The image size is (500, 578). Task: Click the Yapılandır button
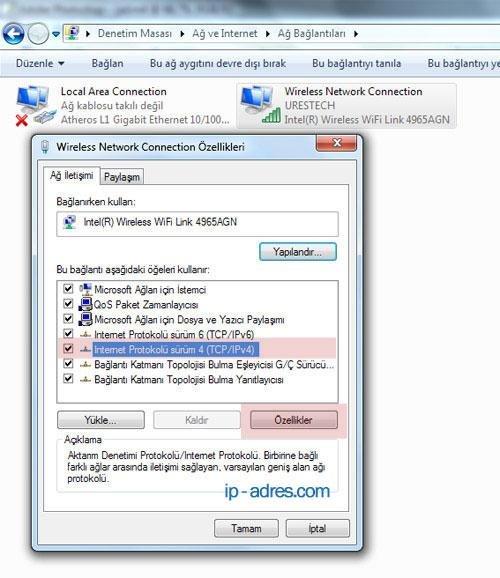pos(298,252)
